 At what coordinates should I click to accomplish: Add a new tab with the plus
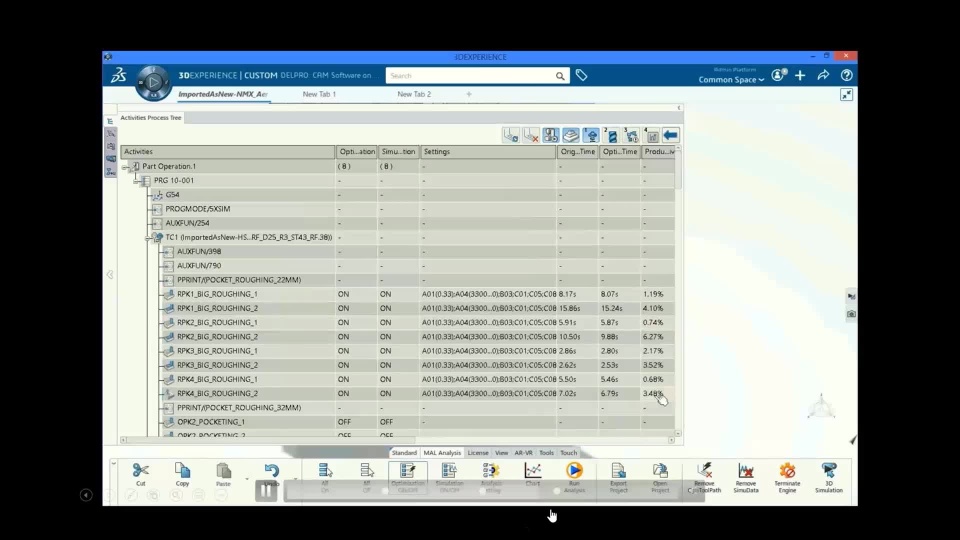[x=469, y=94]
